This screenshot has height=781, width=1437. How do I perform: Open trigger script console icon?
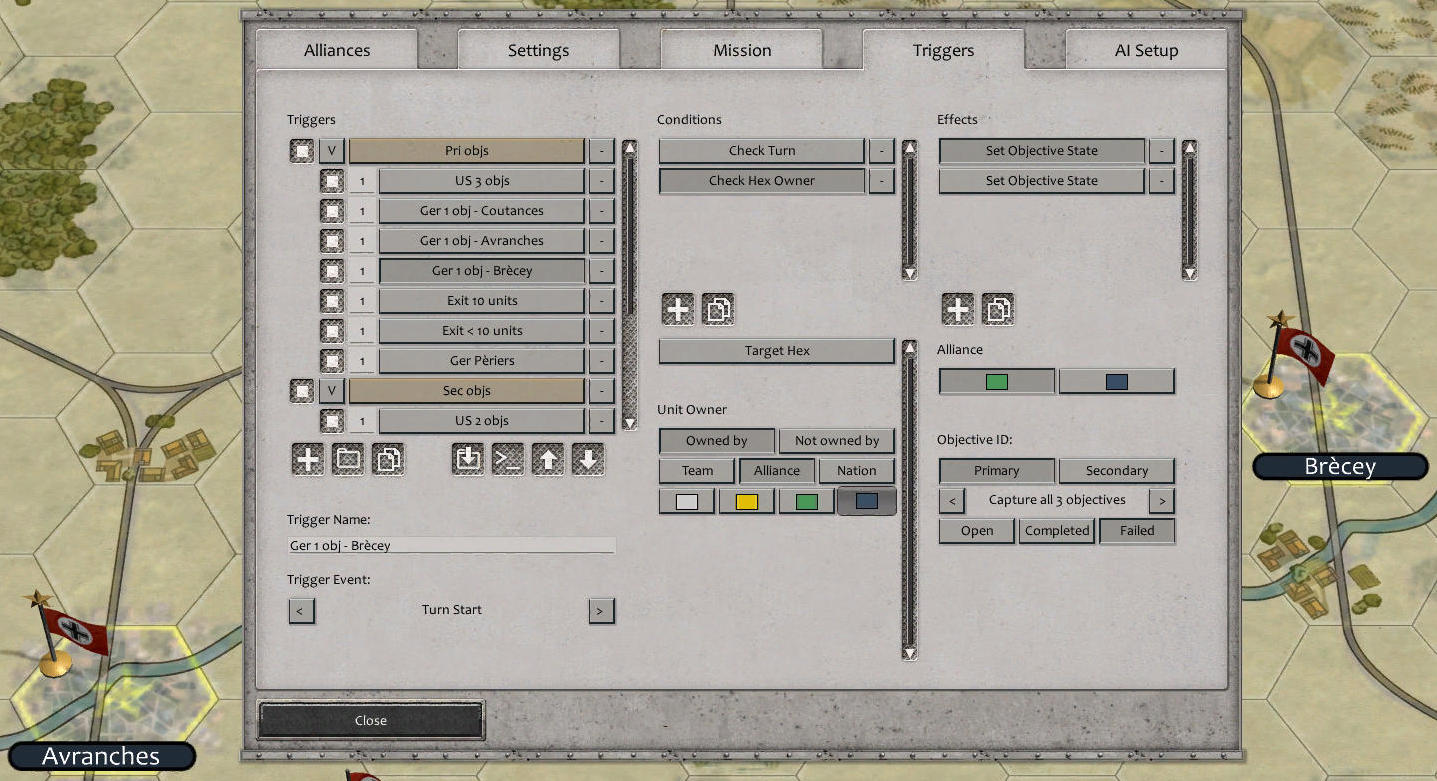[x=508, y=459]
